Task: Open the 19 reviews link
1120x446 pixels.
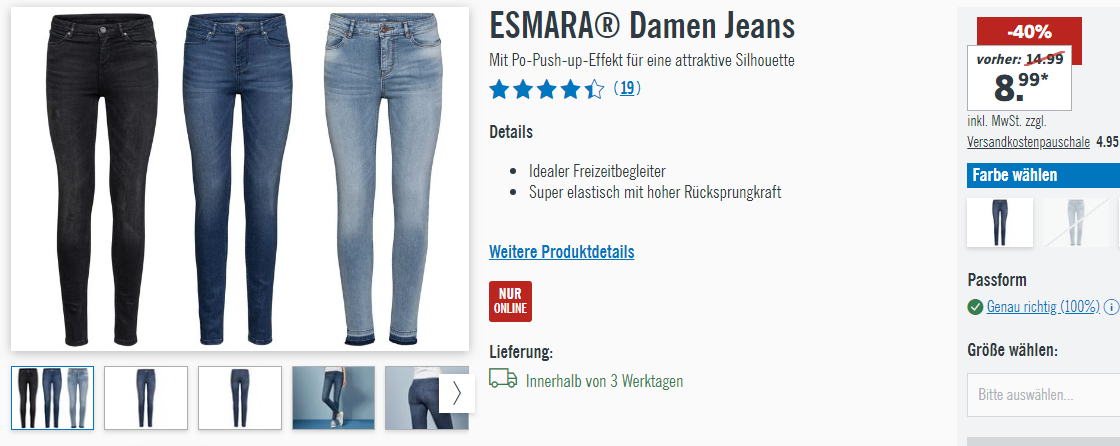Action: pyautogui.click(x=626, y=89)
